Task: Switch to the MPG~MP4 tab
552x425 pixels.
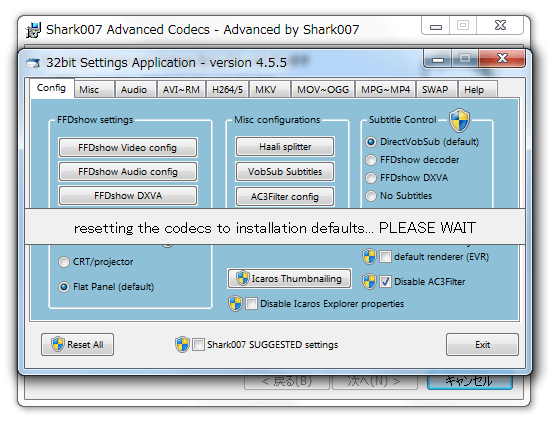Action: click(x=385, y=89)
